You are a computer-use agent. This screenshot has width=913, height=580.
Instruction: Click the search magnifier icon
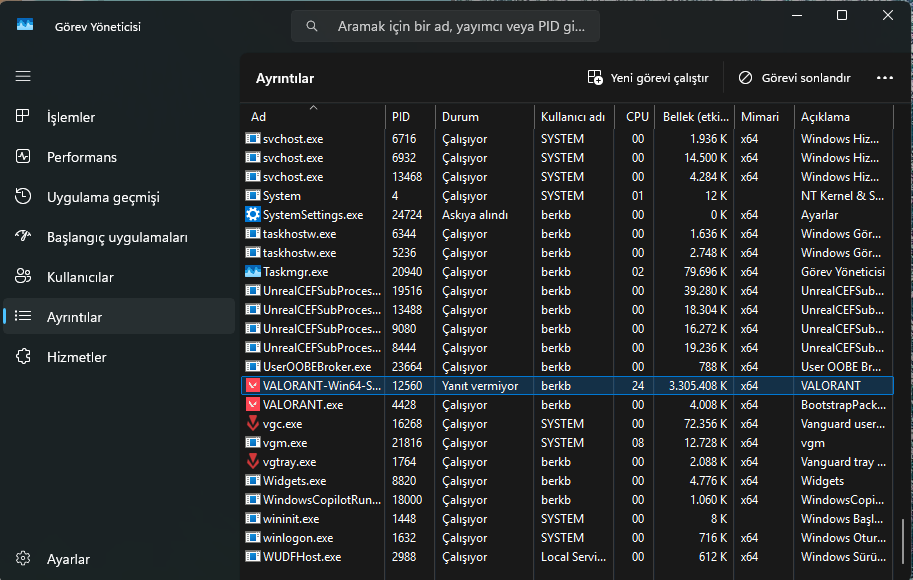click(x=312, y=26)
